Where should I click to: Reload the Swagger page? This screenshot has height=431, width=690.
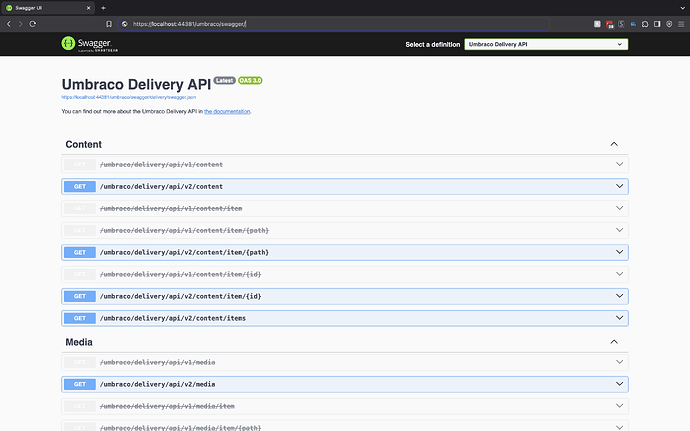(x=33, y=24)
